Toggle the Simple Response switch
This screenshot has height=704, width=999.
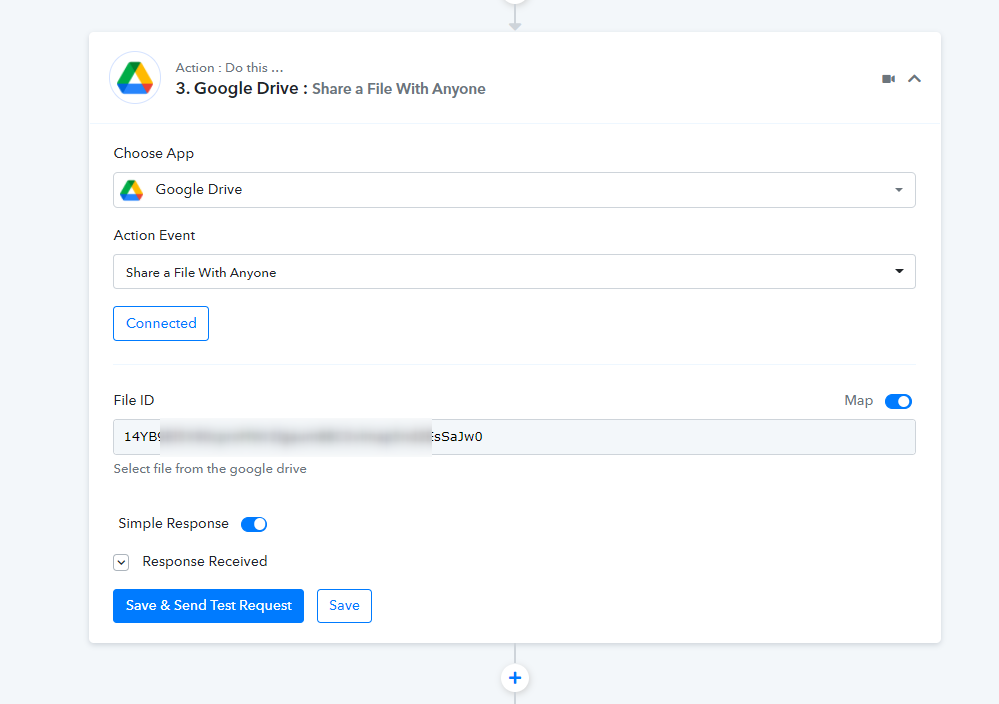254,524
